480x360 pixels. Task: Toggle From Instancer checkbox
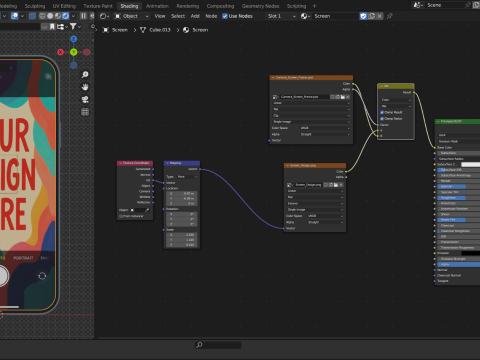(121, 216)
